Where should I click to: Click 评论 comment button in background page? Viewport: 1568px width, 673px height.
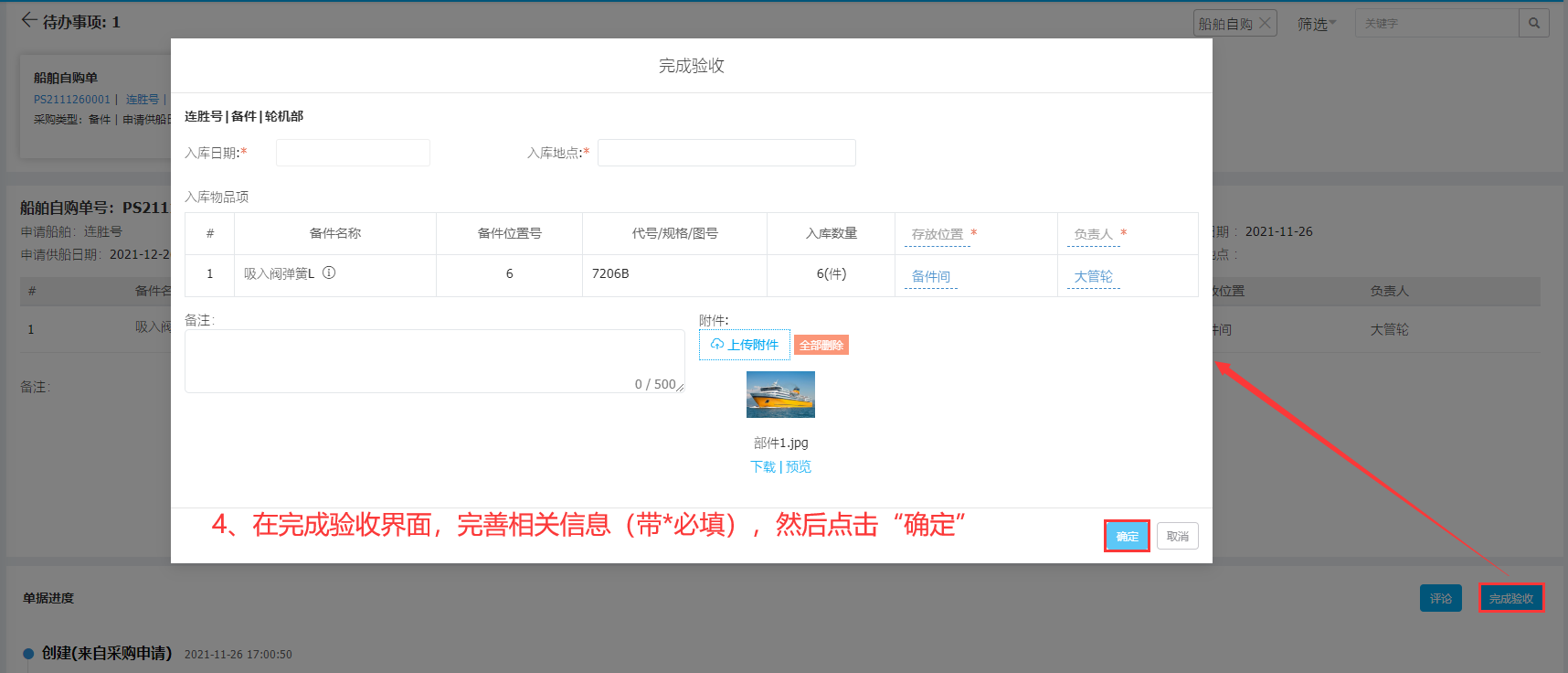(x=1441, y=598)
